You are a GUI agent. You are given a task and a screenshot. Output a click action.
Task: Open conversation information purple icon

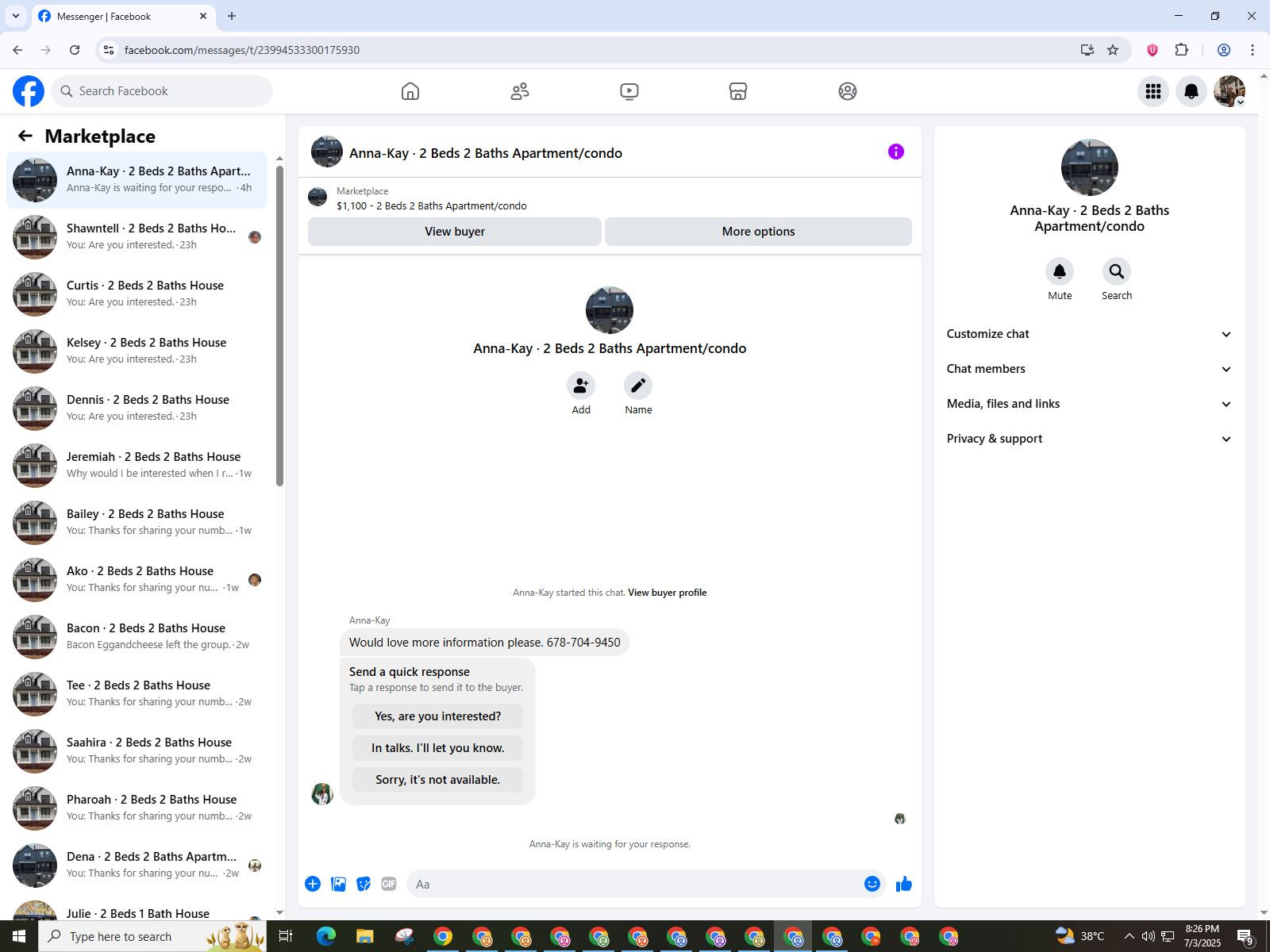(x=896, y=152)
